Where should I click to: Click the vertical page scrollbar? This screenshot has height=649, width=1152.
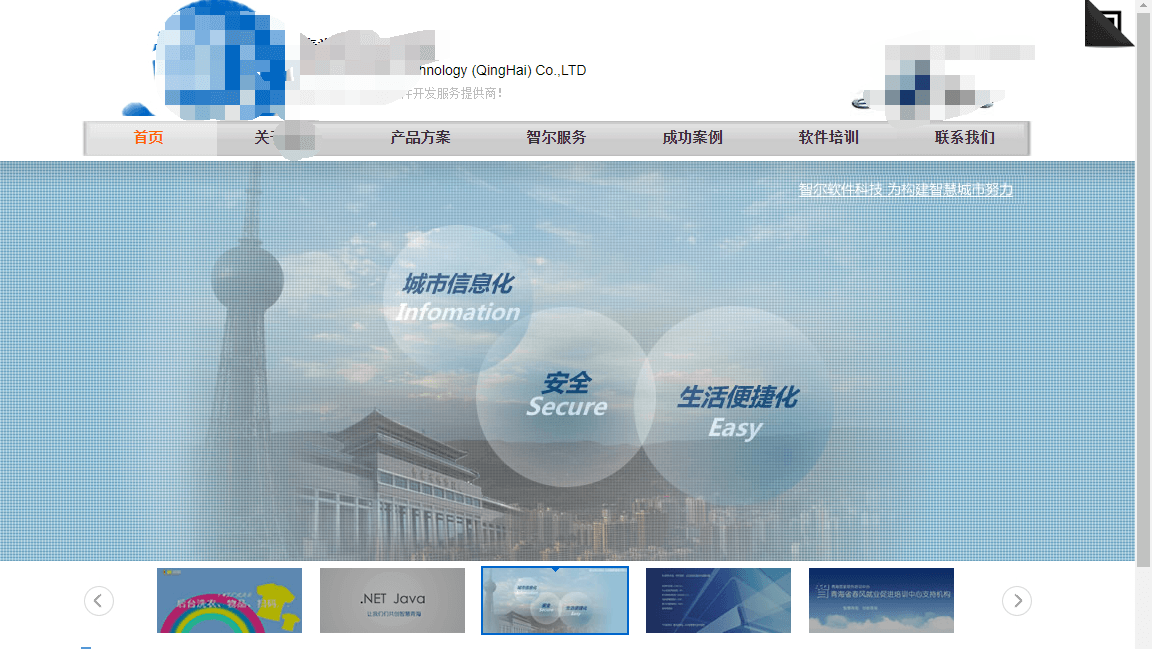pos(1143,300)
